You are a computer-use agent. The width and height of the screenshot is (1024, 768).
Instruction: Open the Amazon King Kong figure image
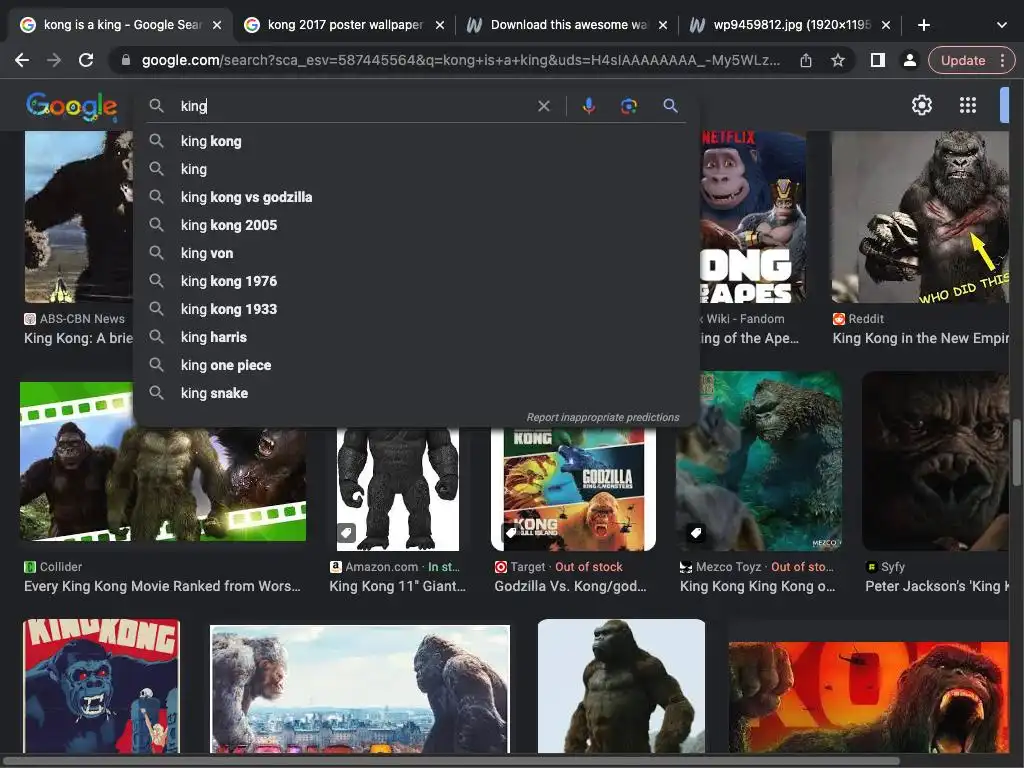pyautogui.click(x=398, y=488)
